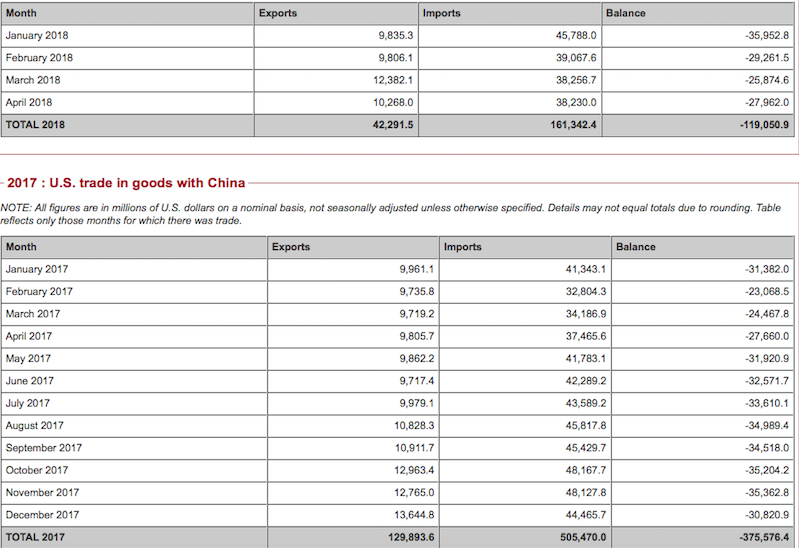The height and width of the screenshot is (548, 799).
Task: Select February 2017 imports value 32,804.3
Action: point(586,292)
